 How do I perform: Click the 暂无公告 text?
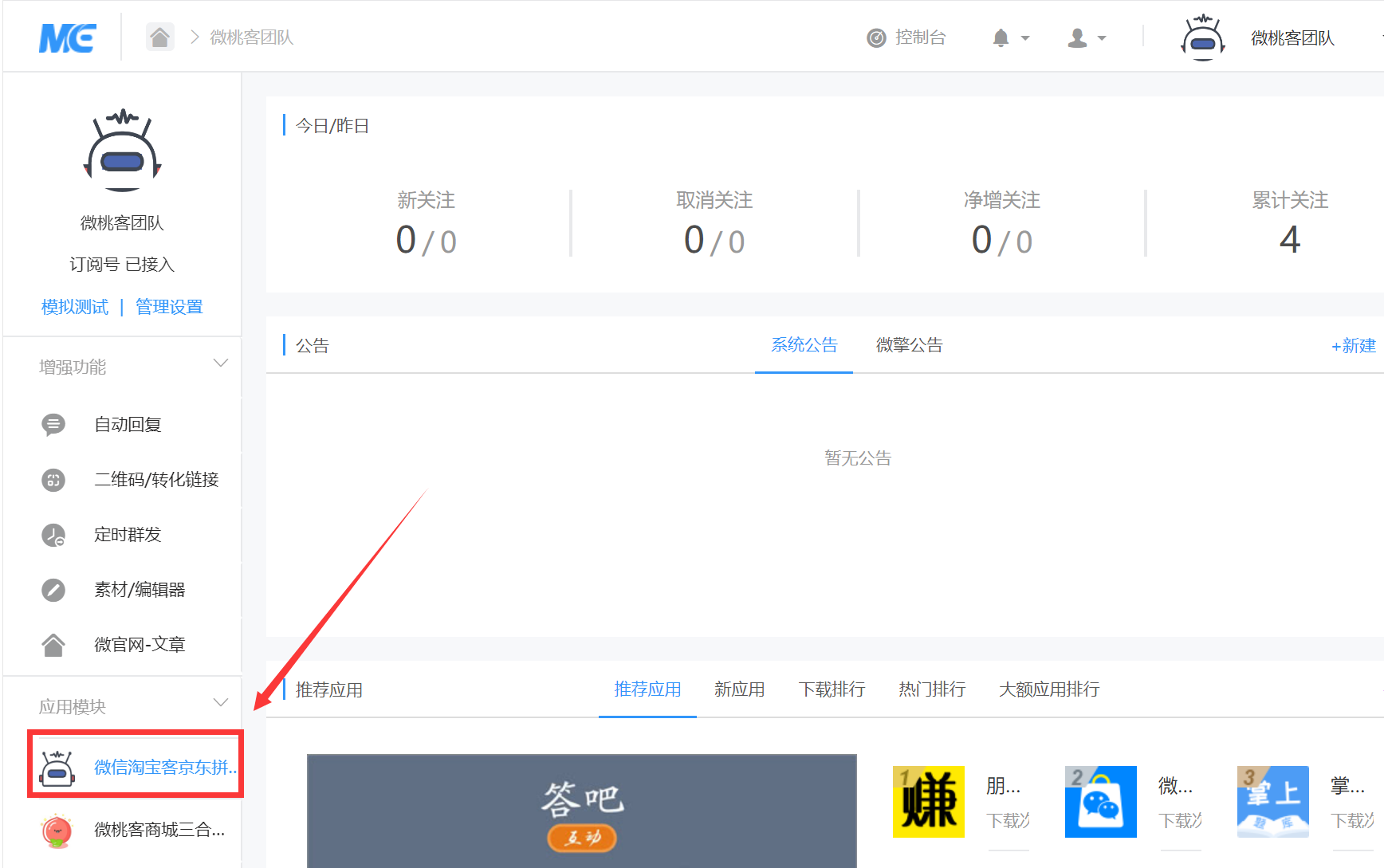tap(858, 458)
